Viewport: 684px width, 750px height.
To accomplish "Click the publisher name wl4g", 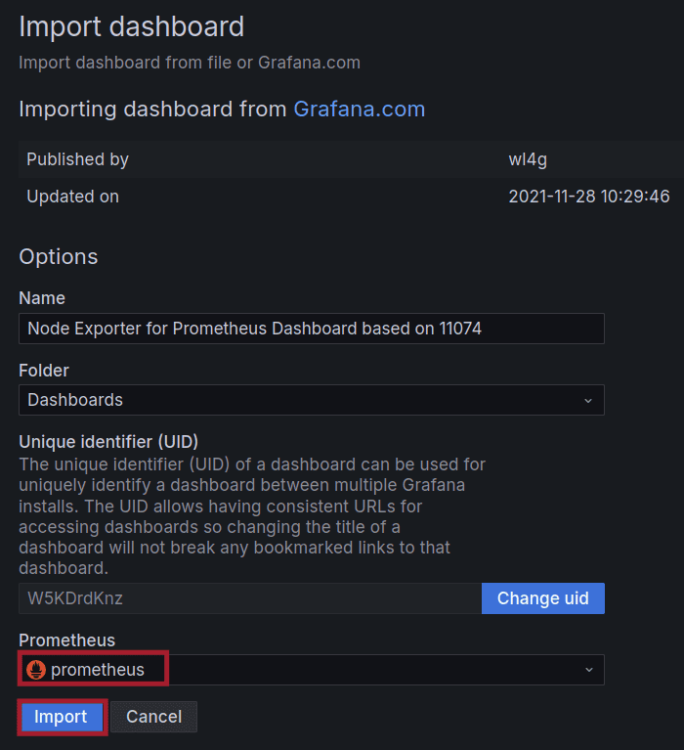I will pyautogui.click(x=528, y=159).
